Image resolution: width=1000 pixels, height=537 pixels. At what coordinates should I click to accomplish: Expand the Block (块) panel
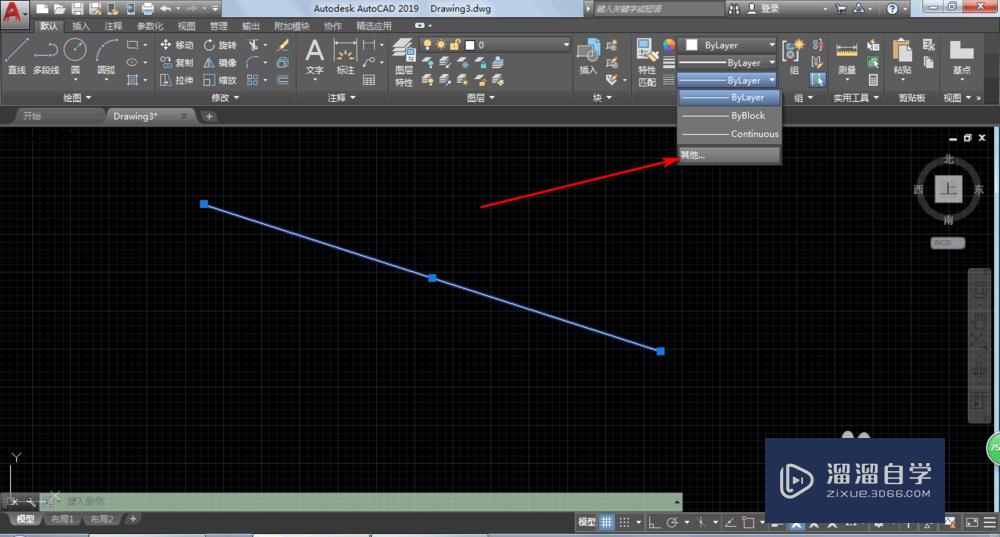point(602,98)
